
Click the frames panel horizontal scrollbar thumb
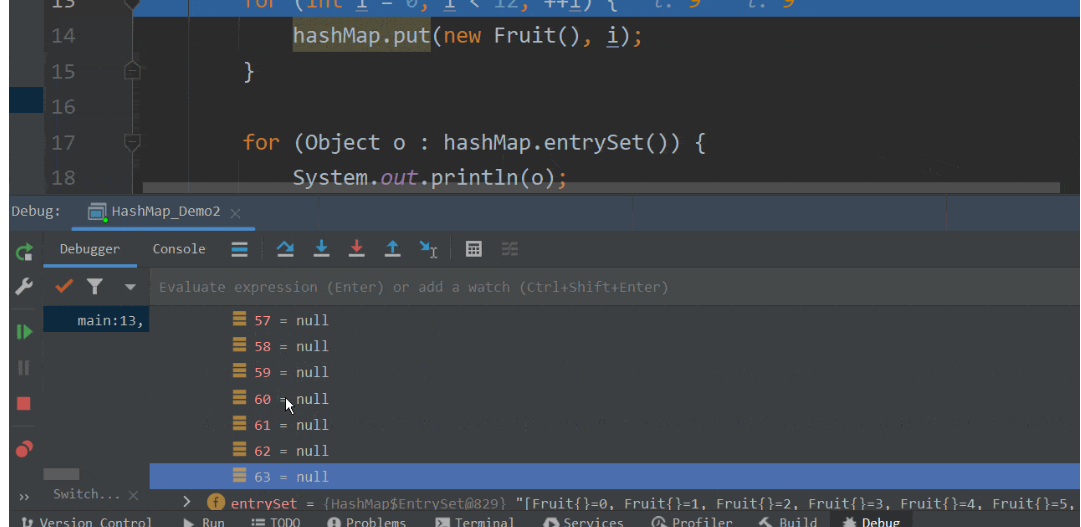[61, 475]
